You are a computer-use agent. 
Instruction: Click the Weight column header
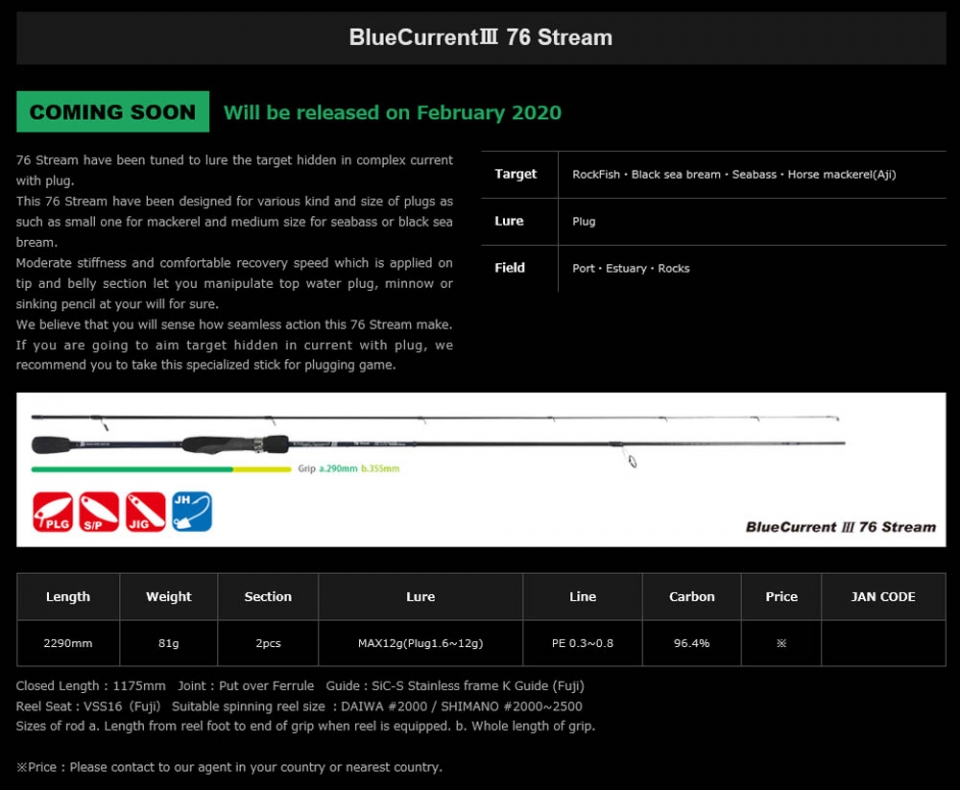168,596
